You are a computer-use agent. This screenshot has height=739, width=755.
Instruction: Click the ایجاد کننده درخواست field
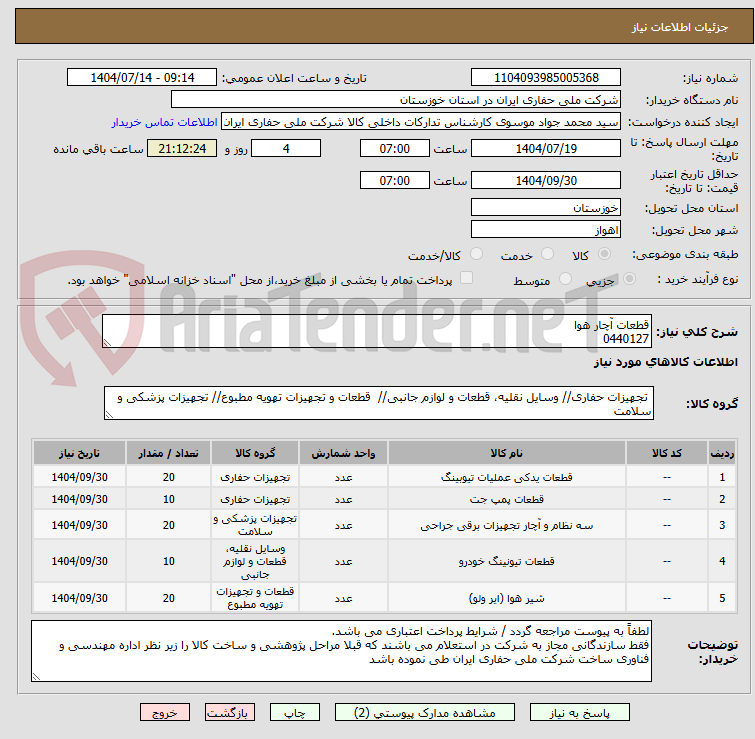(420, 122)
